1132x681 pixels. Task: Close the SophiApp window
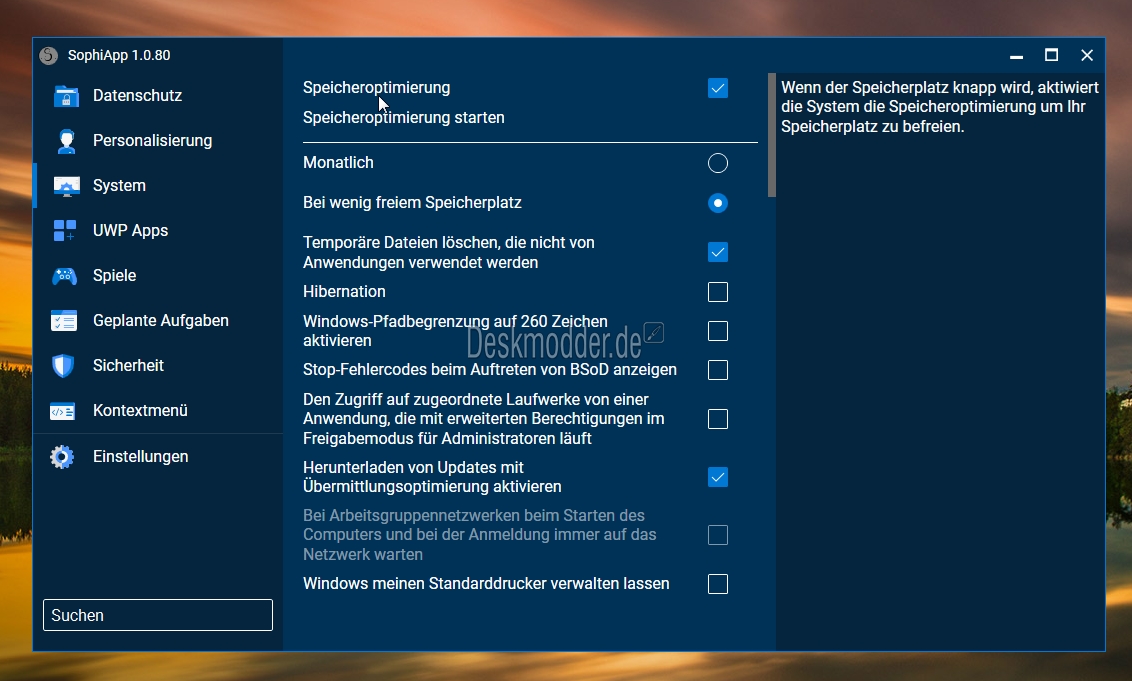pyautogui.click(x=1087, y=56)
